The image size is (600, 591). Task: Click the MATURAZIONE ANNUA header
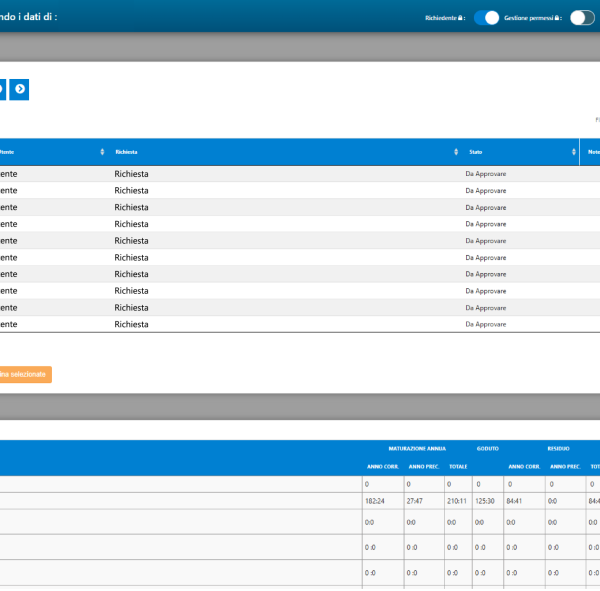pos(417,449)
